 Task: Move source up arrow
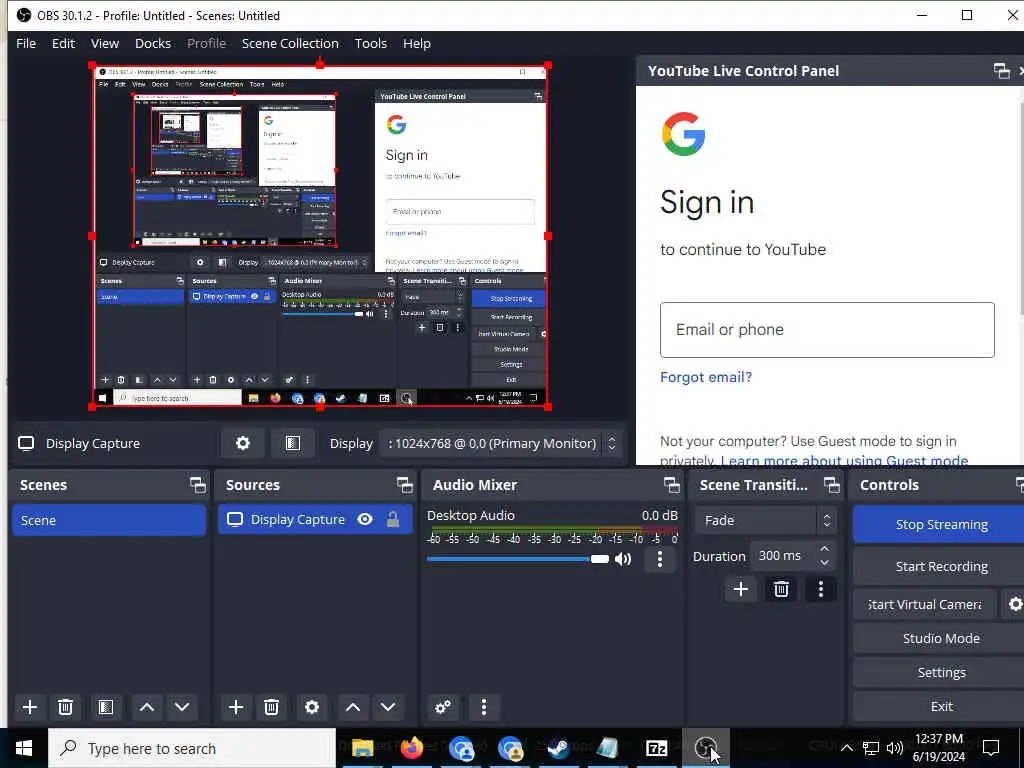click(x=353, y=707)
